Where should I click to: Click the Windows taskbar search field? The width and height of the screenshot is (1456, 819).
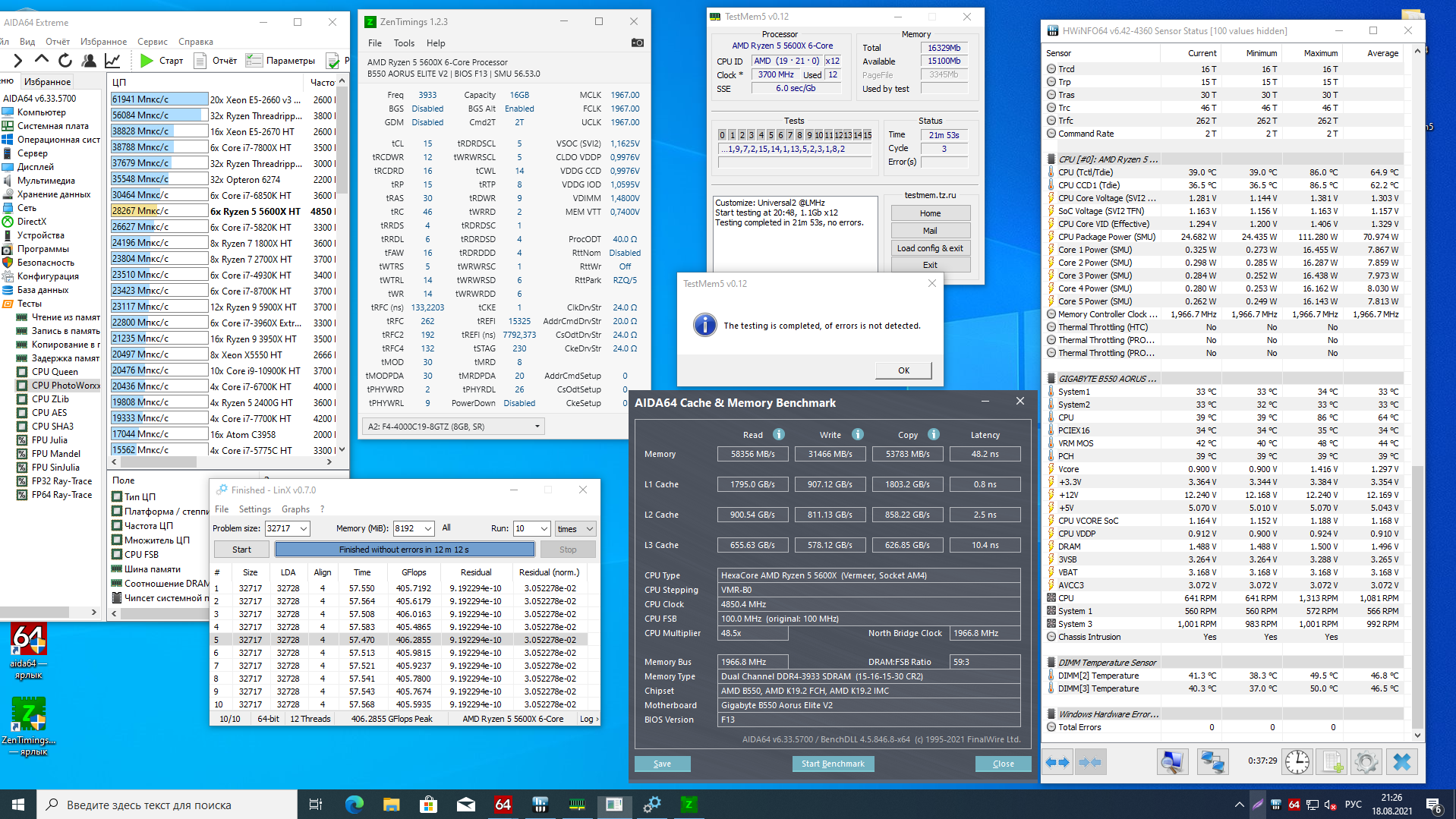click(167, 805)
